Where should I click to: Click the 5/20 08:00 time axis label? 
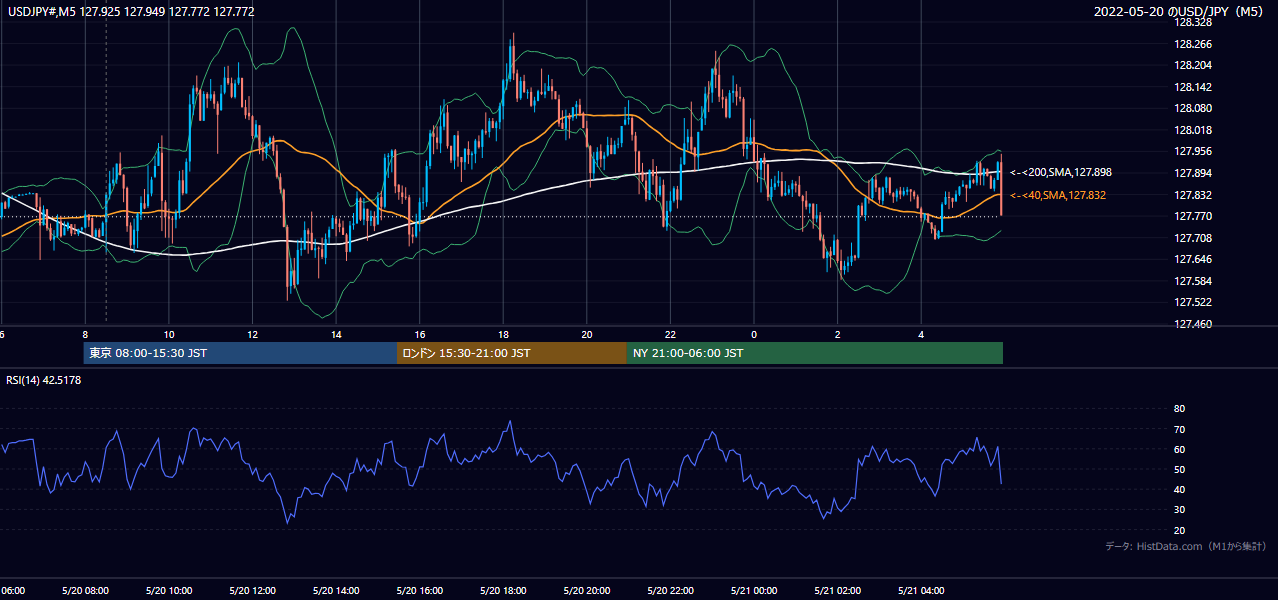click(85, 591)
